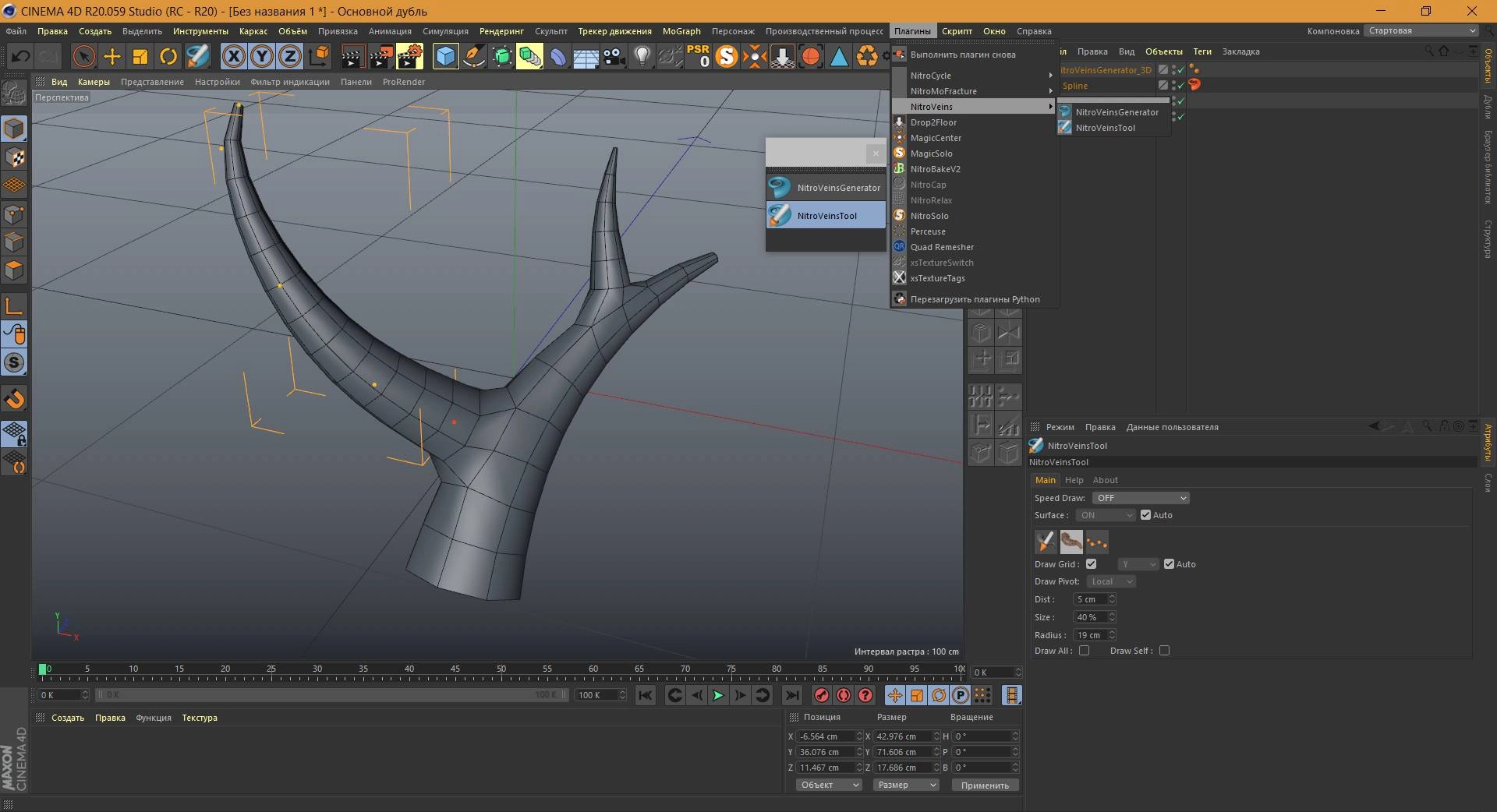The height and width of the screenshot is (812, 1497).
Task: Toggle the Draw Grid Auto checkbox
Action: pos(1169,564)
